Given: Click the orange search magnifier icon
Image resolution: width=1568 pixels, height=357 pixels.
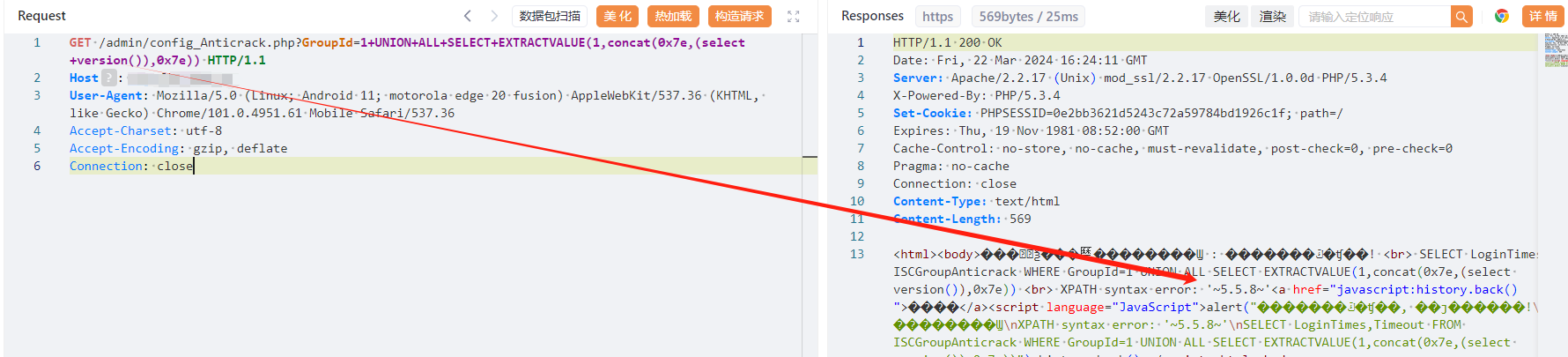Looking at the screenshot, I should pos(1461,16).
